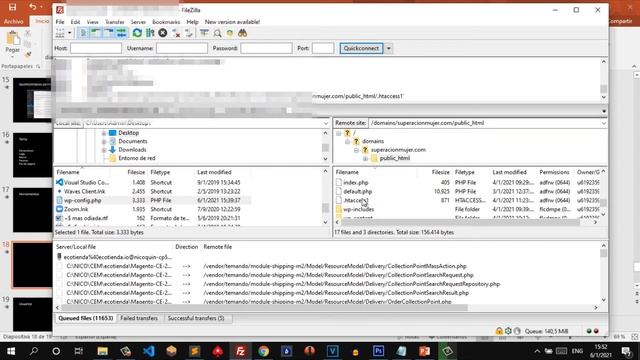Collapse the superacionmujer.com remote tree node
The height and width of the screenshot is (360, 640).
click(x=356, y=150)
